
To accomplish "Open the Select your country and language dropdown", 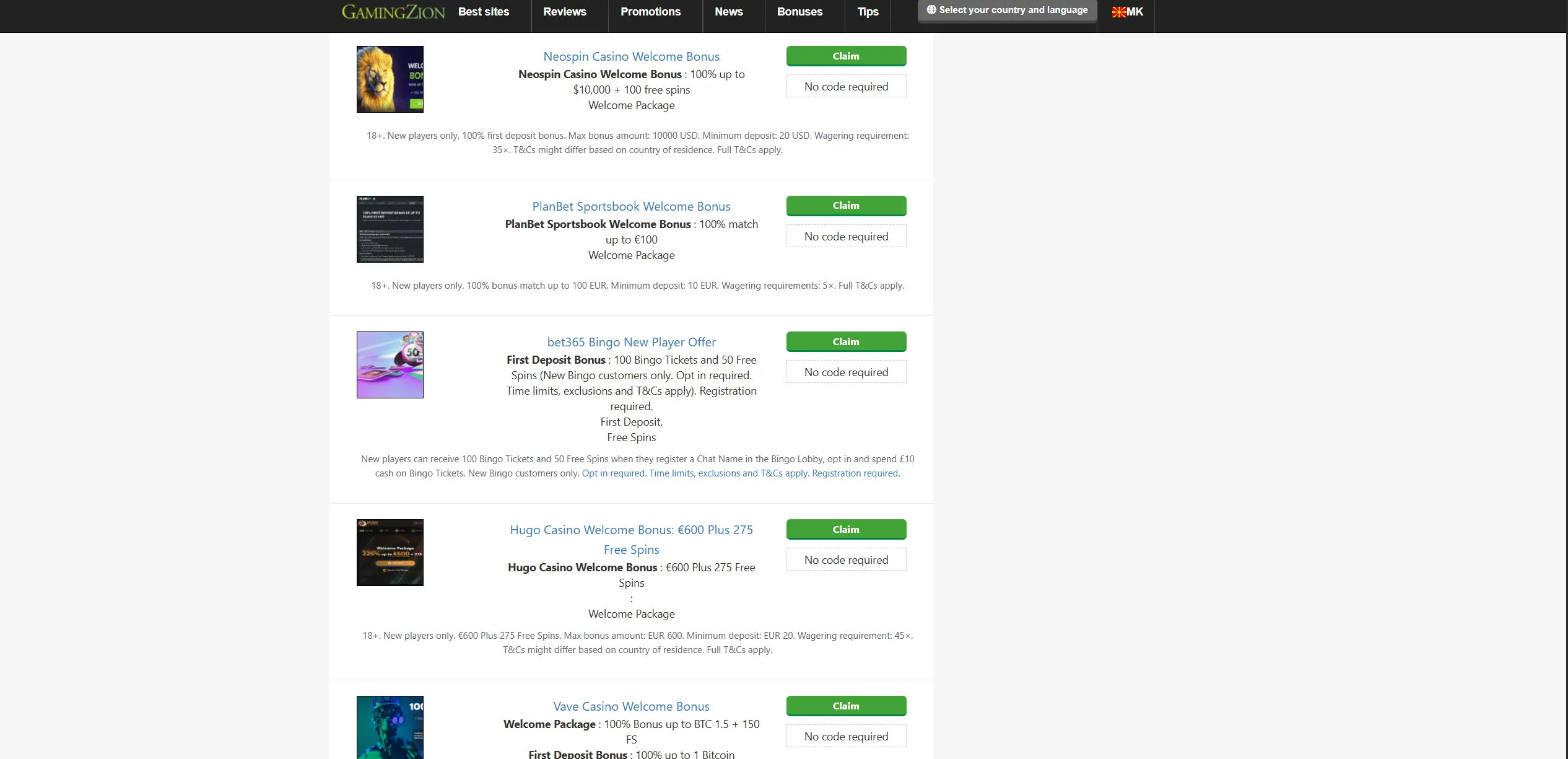I will coord(1007,11).
